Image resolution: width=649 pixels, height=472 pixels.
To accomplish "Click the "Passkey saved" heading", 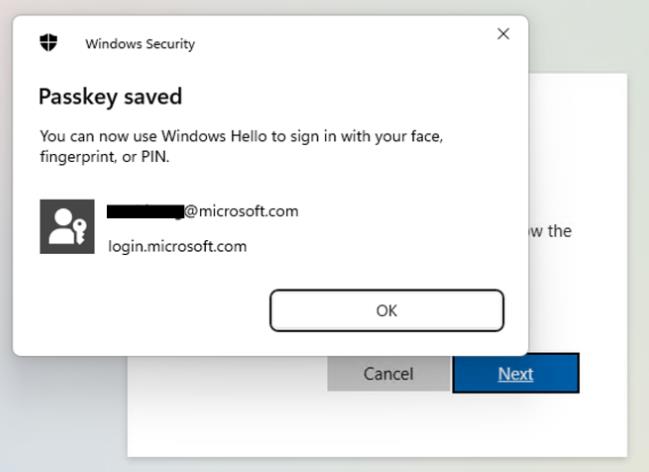I will click(110, 97).
